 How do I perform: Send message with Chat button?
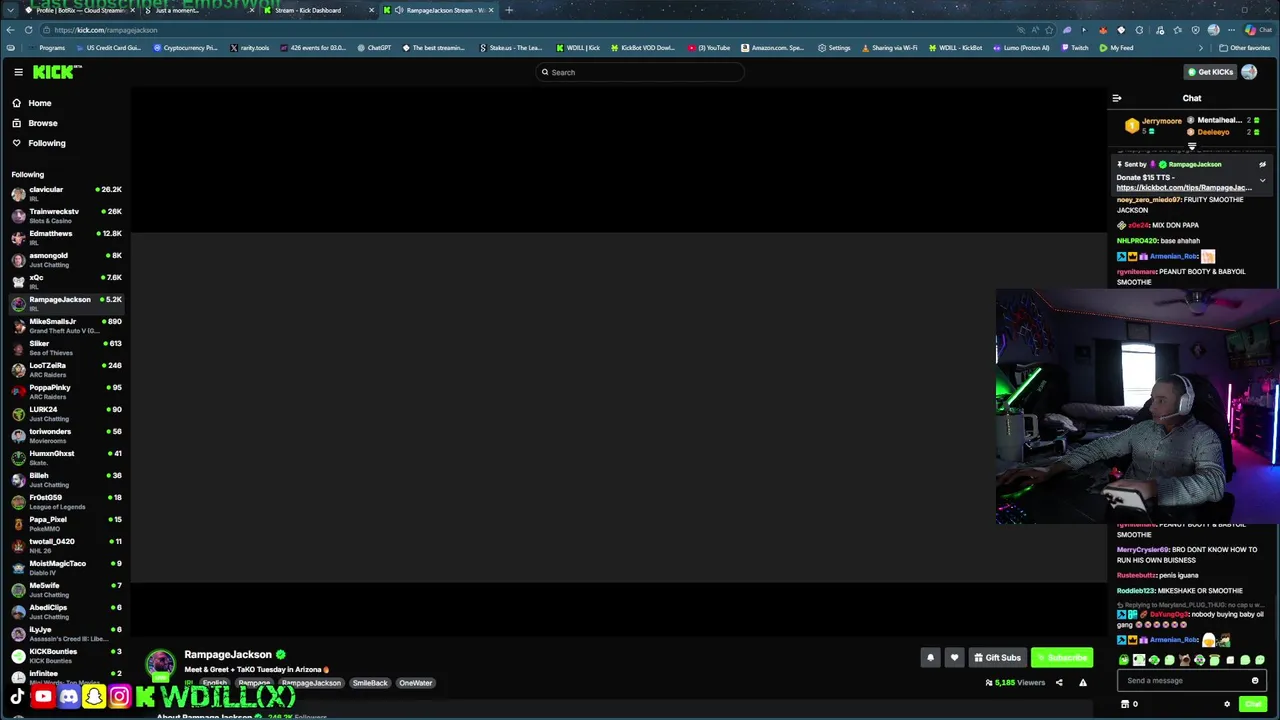1253,704
